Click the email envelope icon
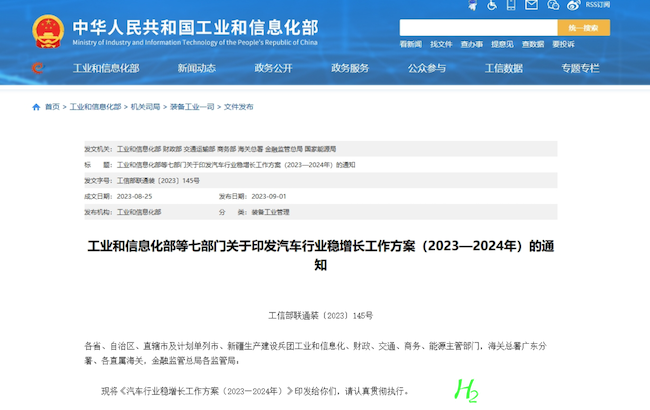Screen dimensions: 650x410 [x=531, y=5]
